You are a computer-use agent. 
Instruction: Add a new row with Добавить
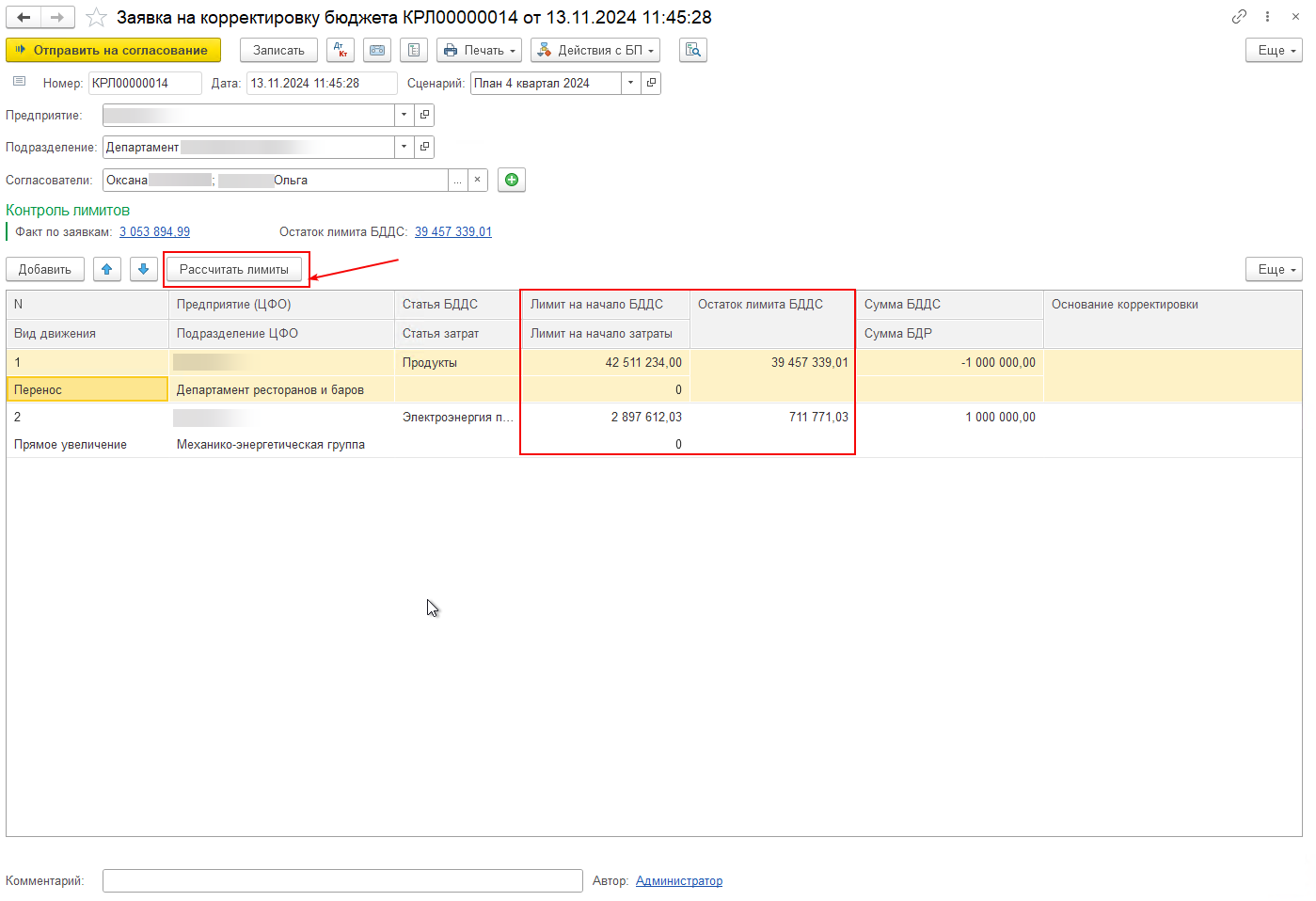(45, 269)
